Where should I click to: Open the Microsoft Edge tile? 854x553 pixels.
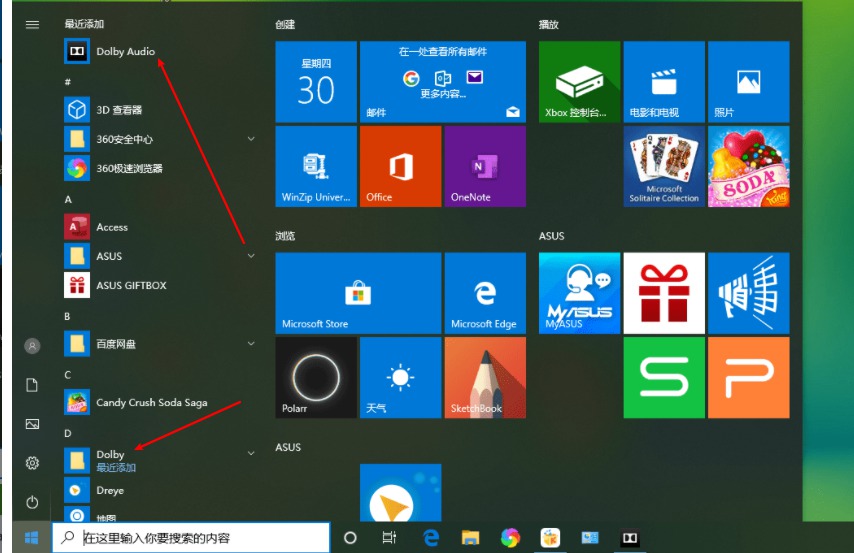485,293
